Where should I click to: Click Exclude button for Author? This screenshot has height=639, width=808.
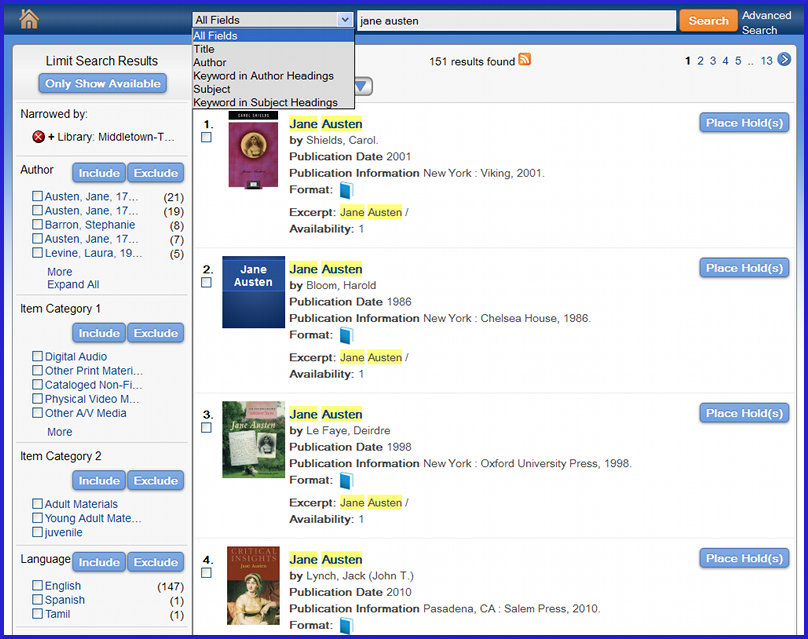pyautogui.click(x=156, y=173)
